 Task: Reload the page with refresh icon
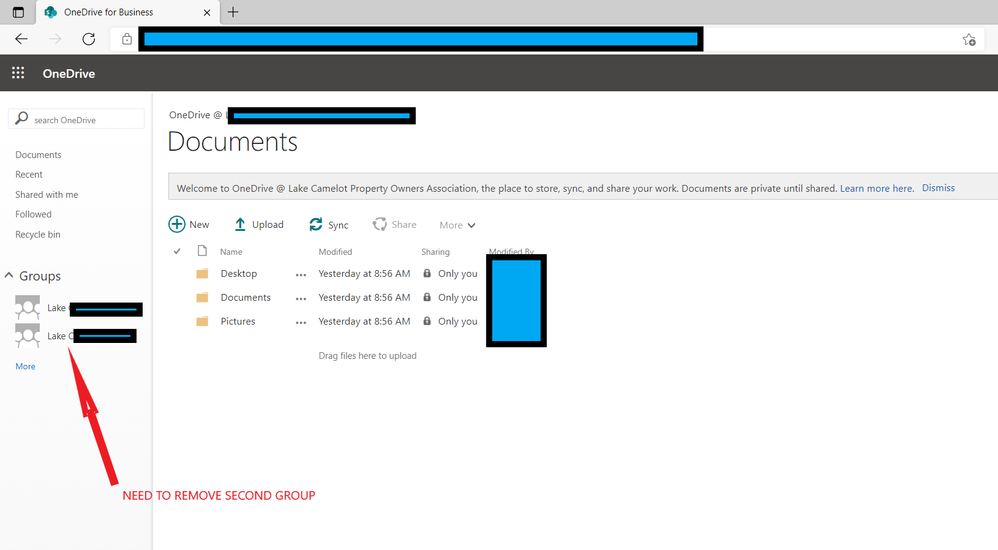(x=88, y=39)
